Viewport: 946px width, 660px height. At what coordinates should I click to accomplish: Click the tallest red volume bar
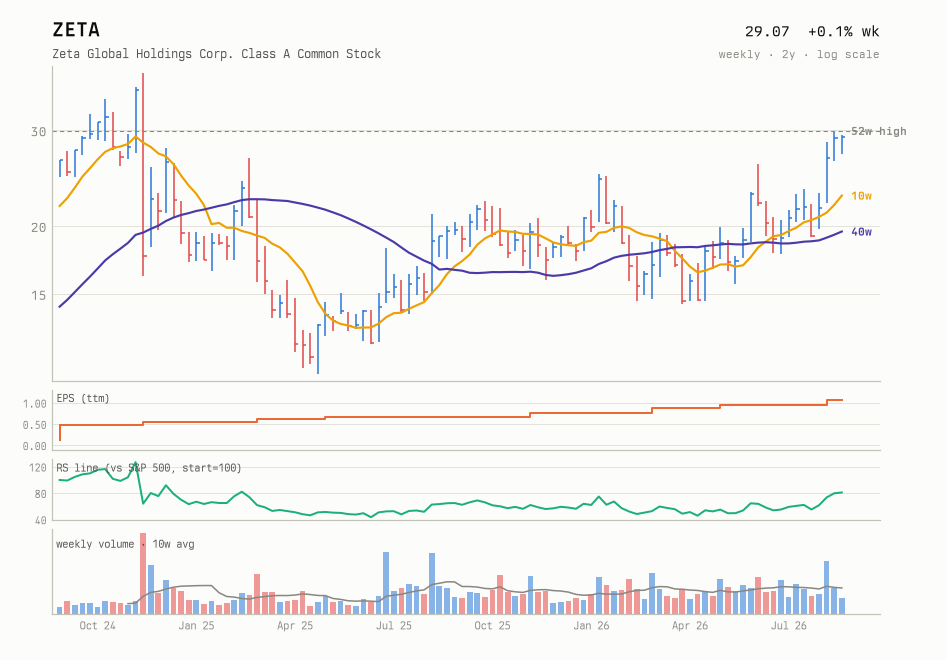pos(143,574)
